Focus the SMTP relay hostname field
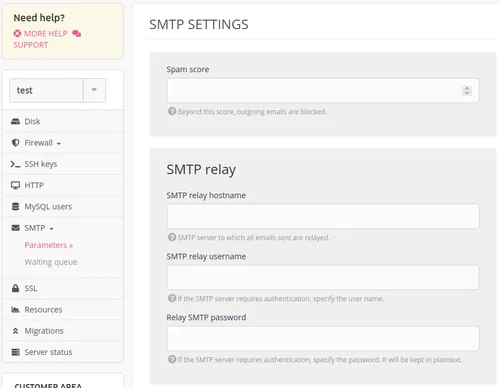This screenshot has width=500, height=388. [323, 217]
